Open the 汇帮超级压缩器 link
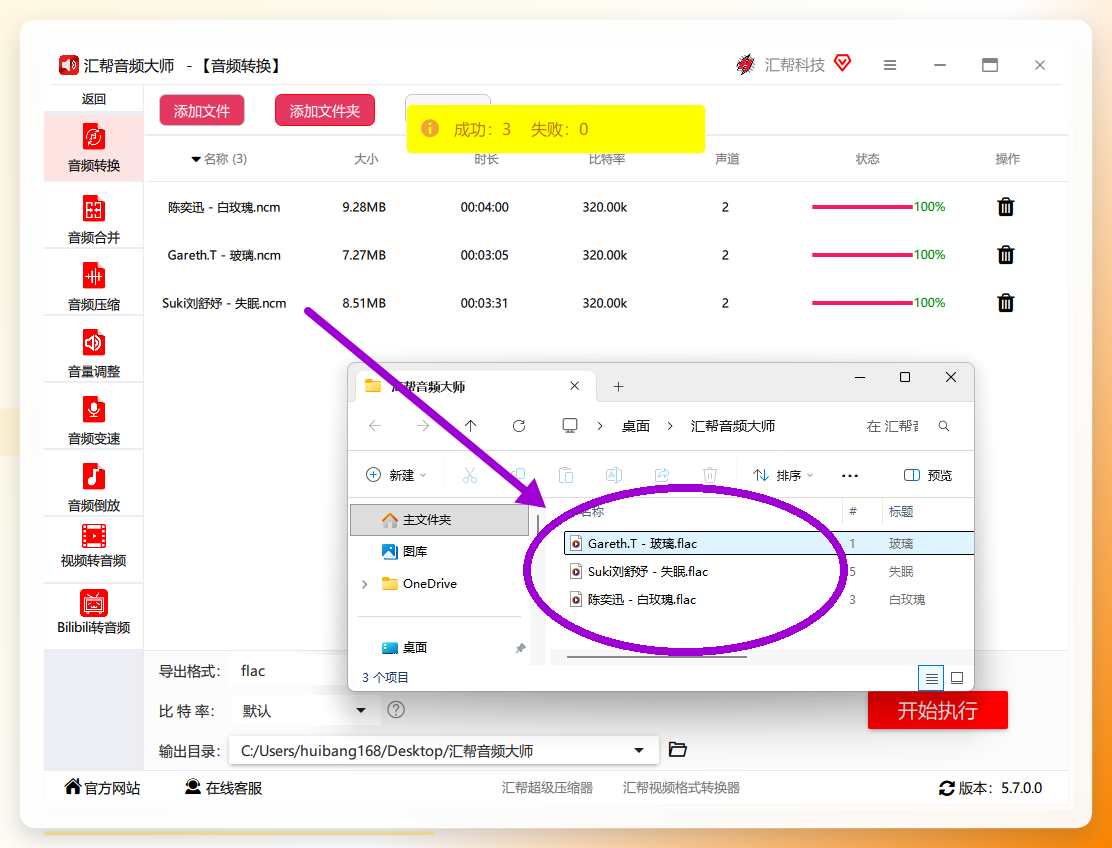 tap(547, 788)
